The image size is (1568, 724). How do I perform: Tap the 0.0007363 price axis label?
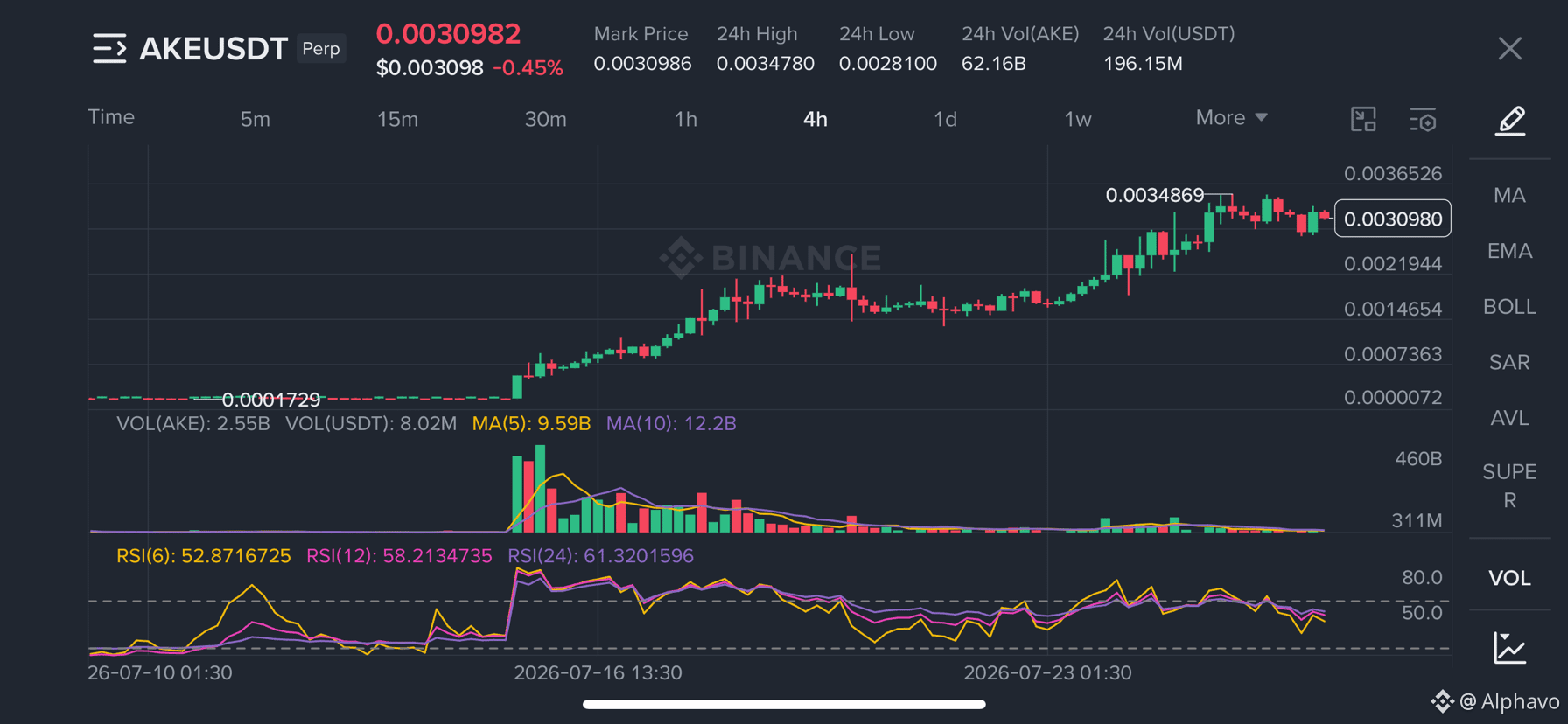1392,354
